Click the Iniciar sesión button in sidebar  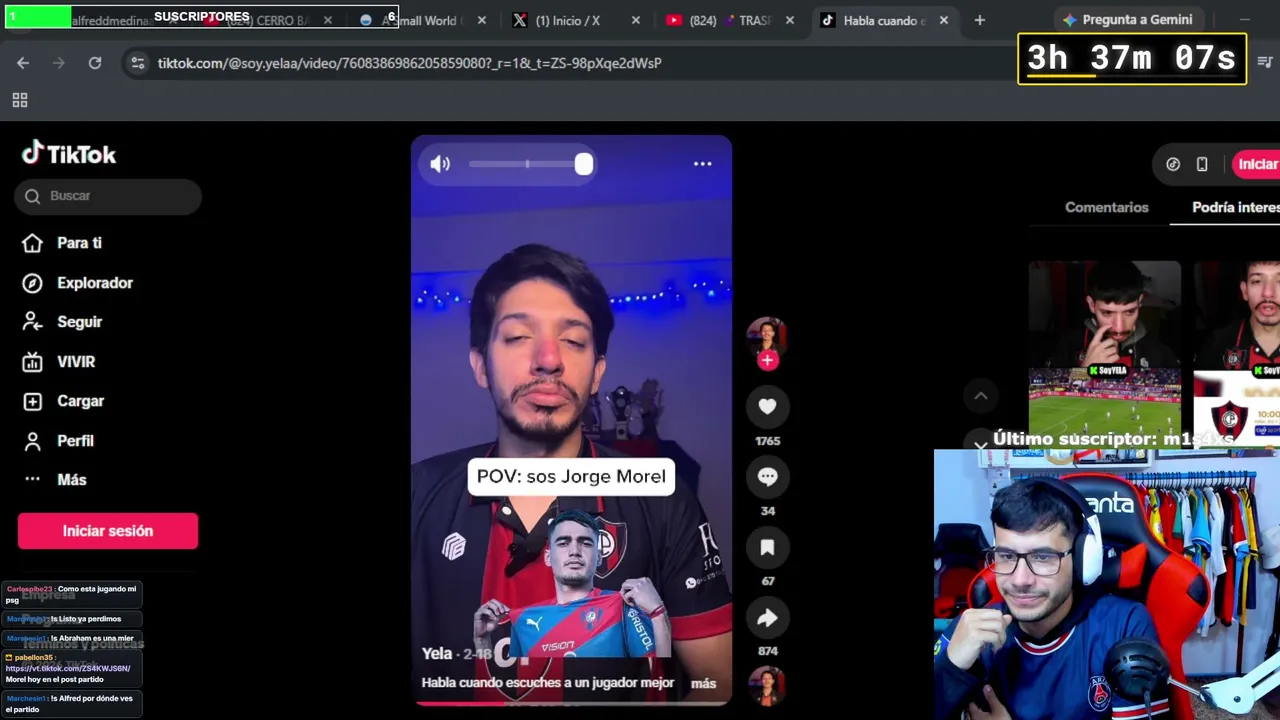tap(108, 531)
